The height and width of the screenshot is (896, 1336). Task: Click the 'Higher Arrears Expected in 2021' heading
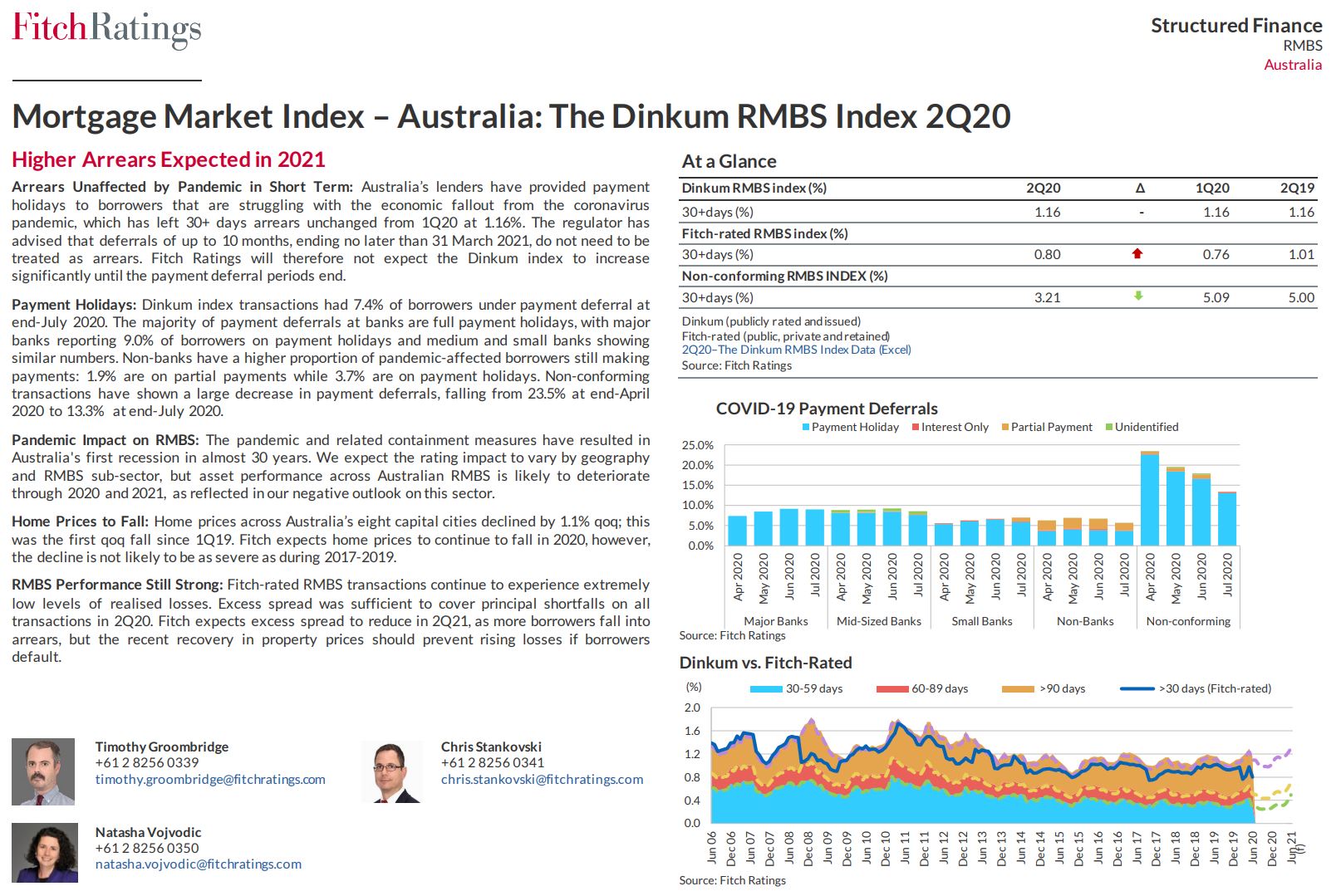point(169,159)
